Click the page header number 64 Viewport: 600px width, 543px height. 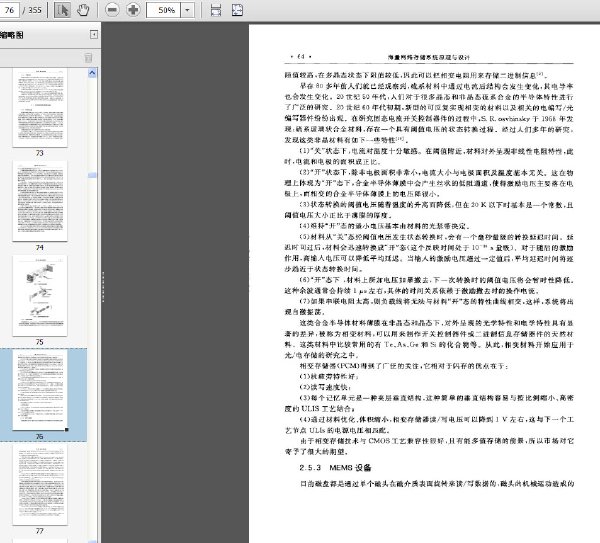(301, 57)
